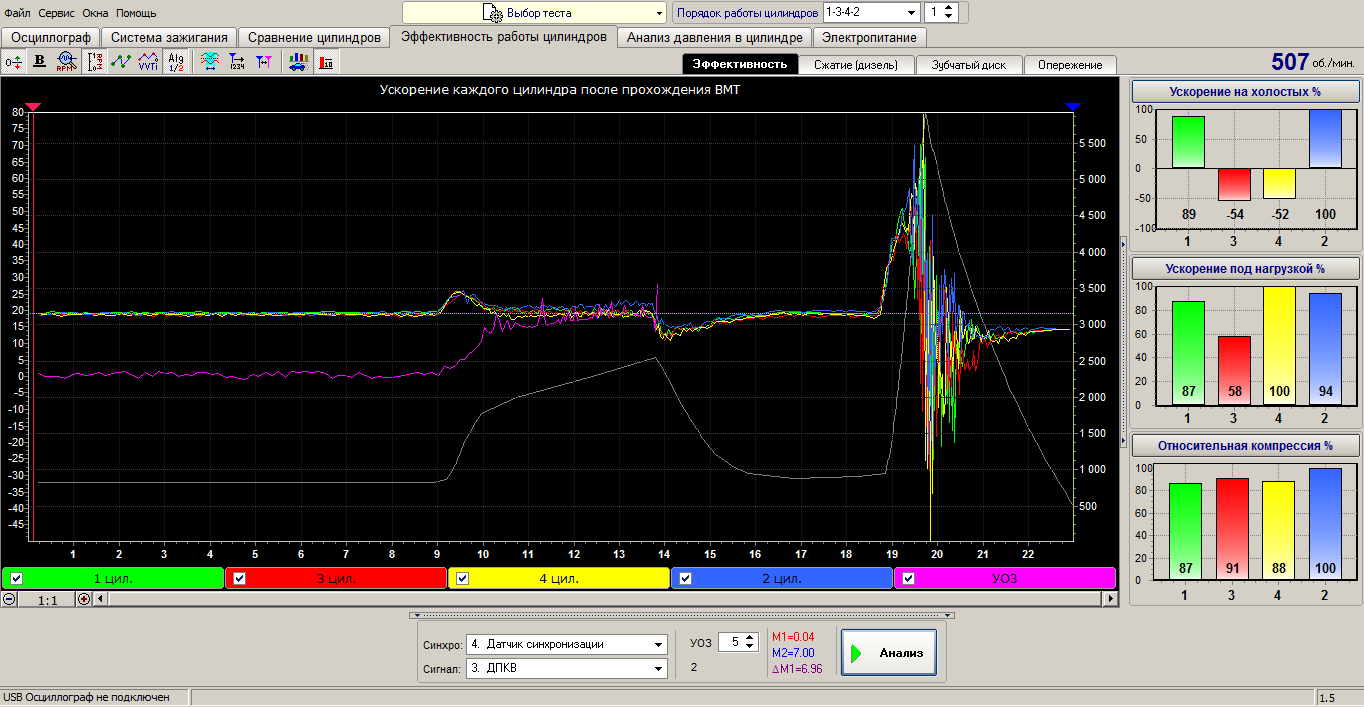
Task: Switch to the Электропитание tab
Action: [x=870, y=38]
